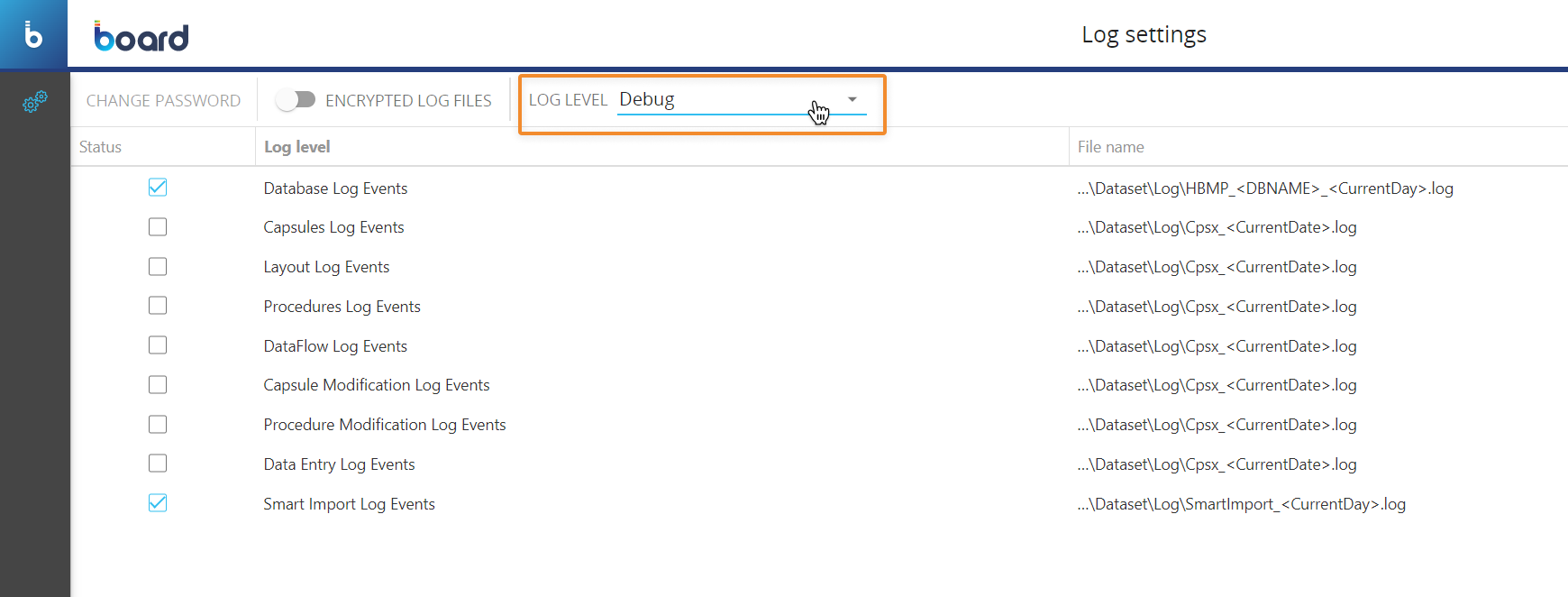Toggle the Encrypted Log Files switch
This screenshot has width=1568, height=597.
click(296, 100)
